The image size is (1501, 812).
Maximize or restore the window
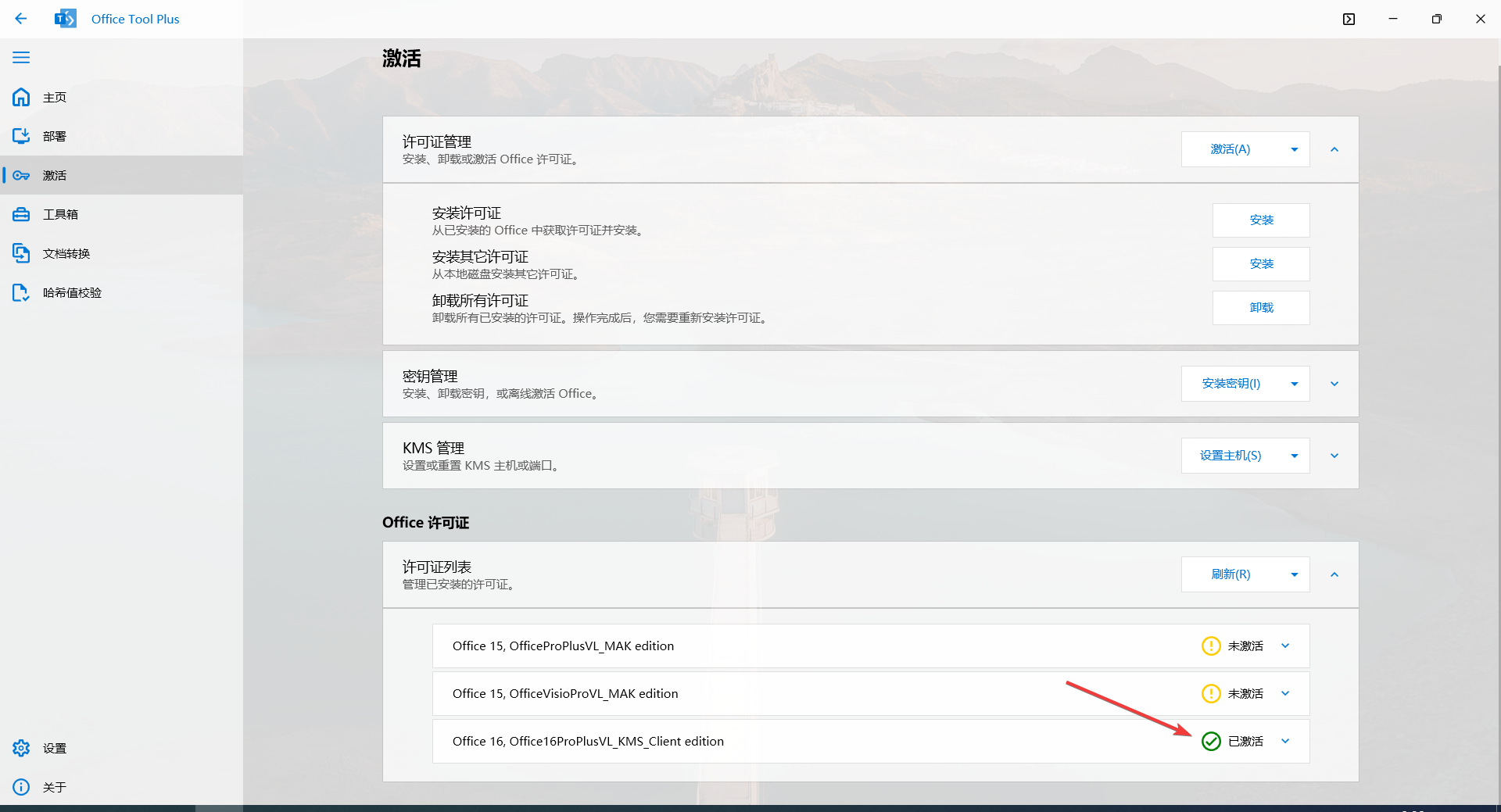(x=1436, y=19)
